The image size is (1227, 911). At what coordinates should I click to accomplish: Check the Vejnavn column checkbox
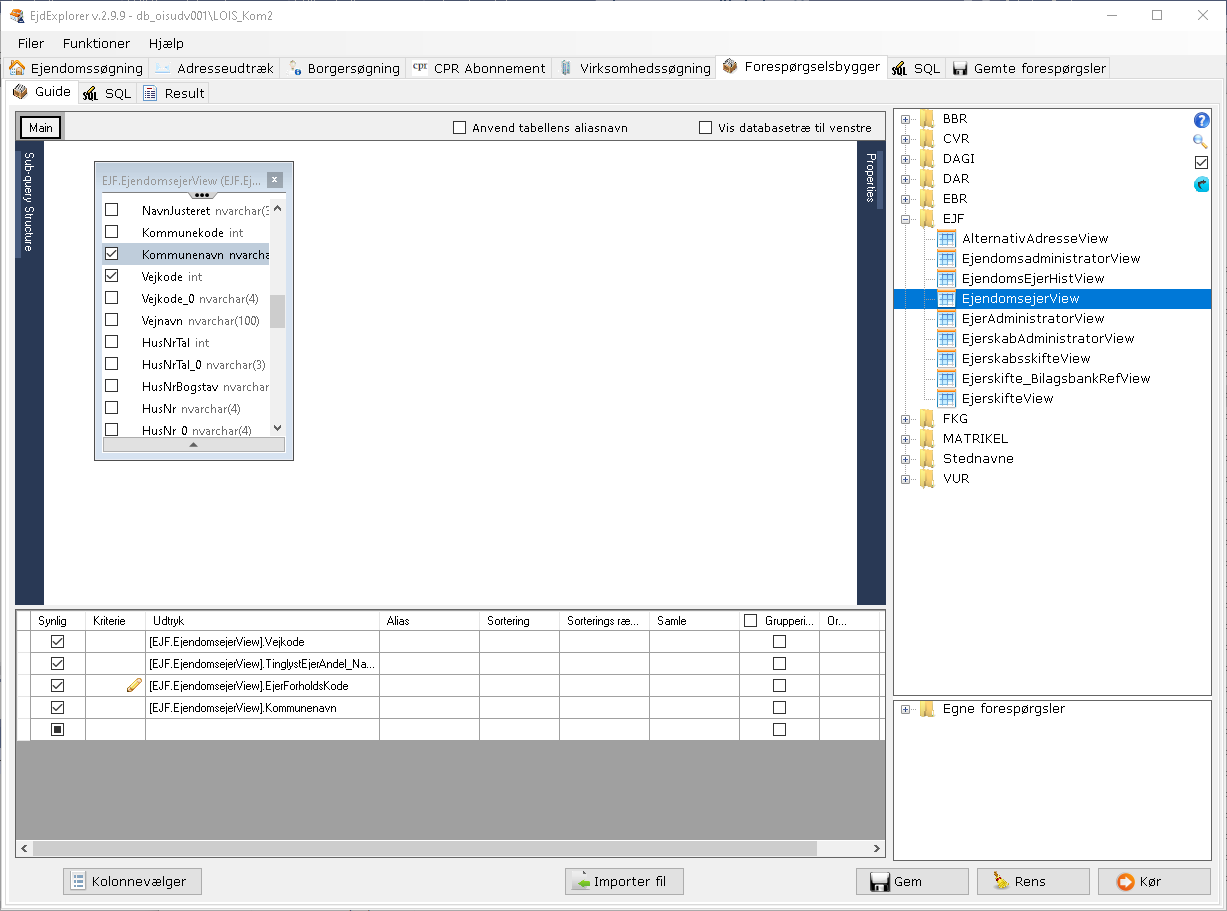coord(112,320)
